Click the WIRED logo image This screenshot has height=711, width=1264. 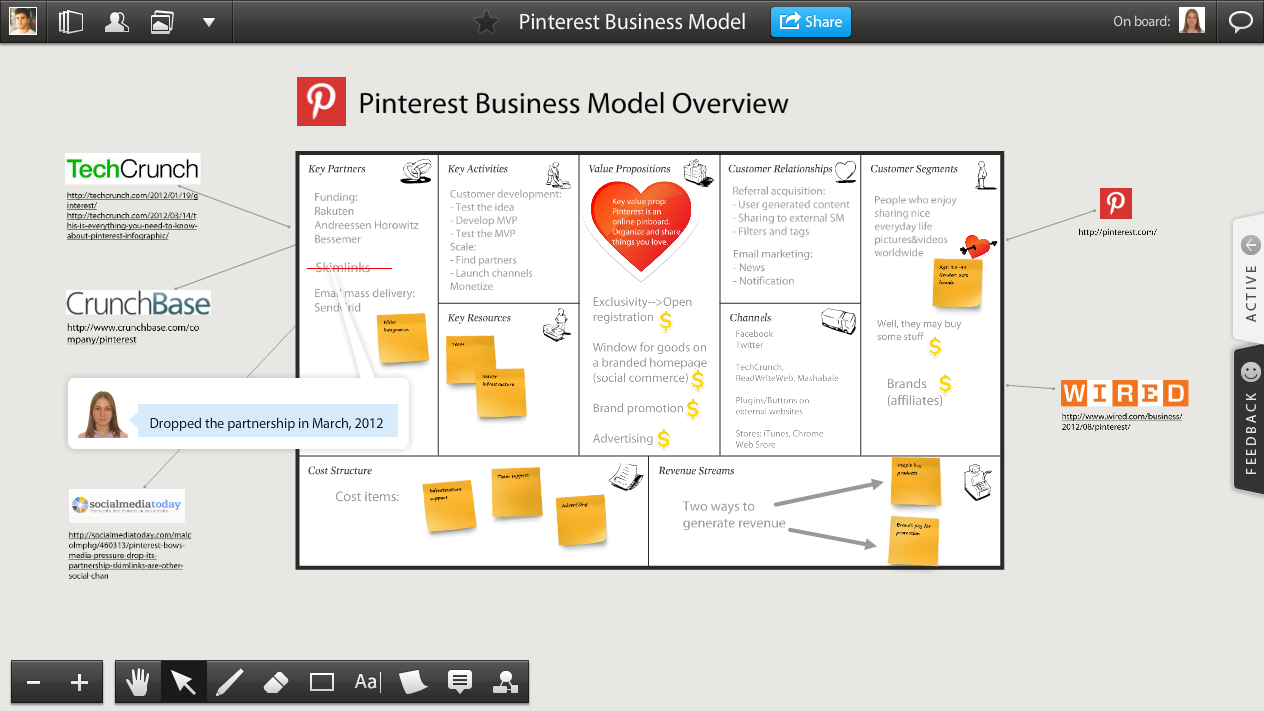pyautogui.click(x=1124, y=392)
